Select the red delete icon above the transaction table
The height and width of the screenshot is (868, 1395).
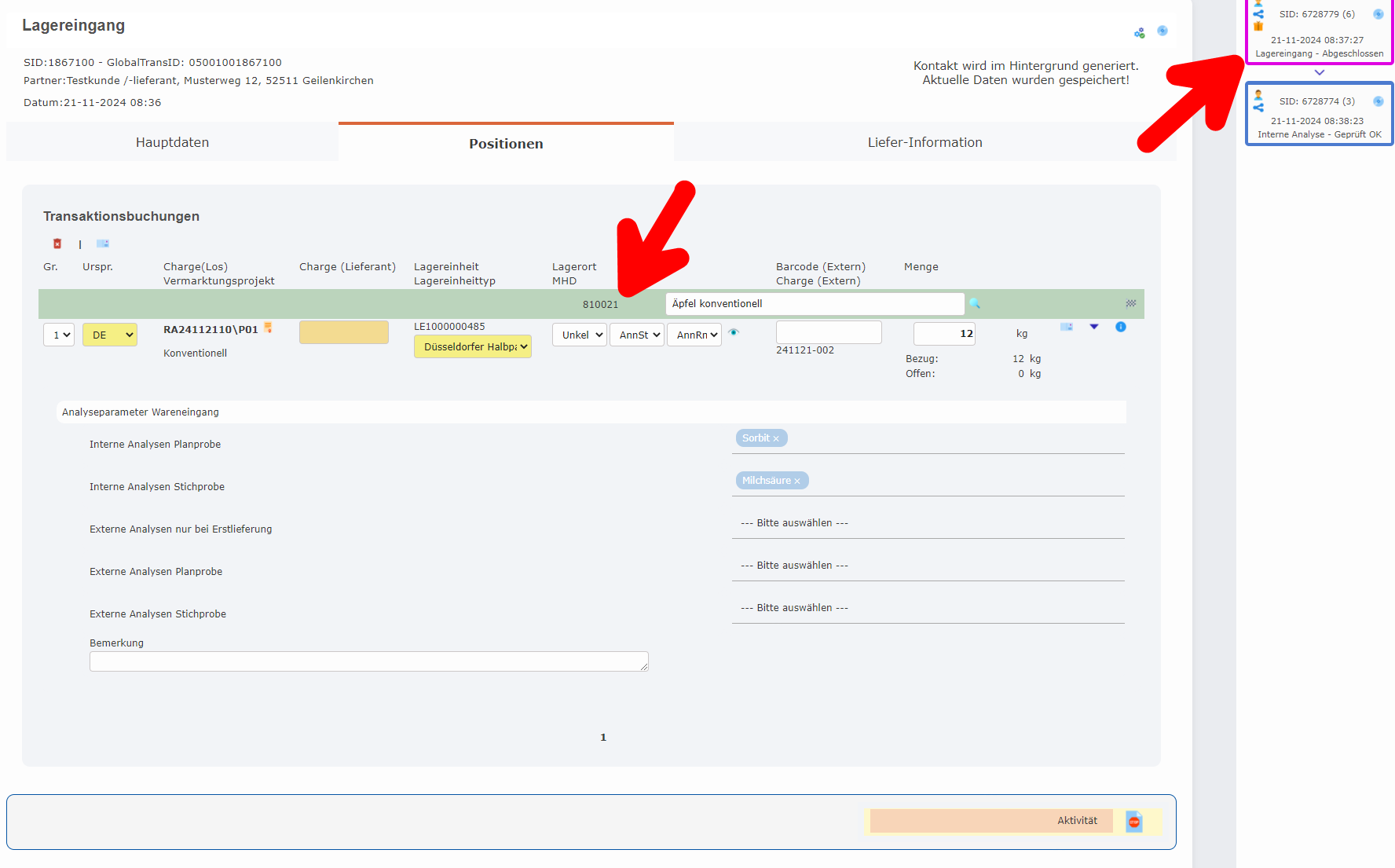57,244
